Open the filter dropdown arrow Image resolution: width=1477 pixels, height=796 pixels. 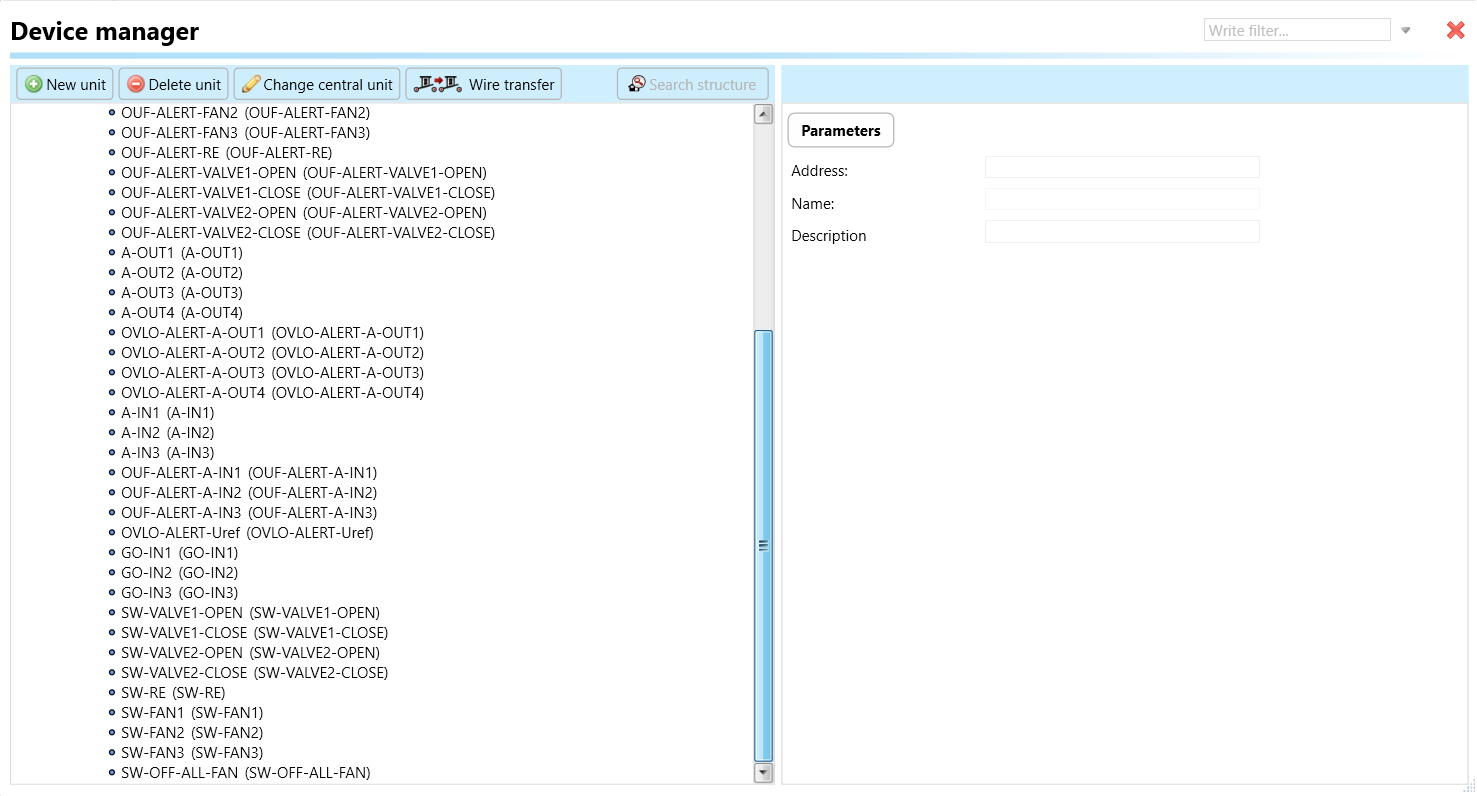[1406, 31]
